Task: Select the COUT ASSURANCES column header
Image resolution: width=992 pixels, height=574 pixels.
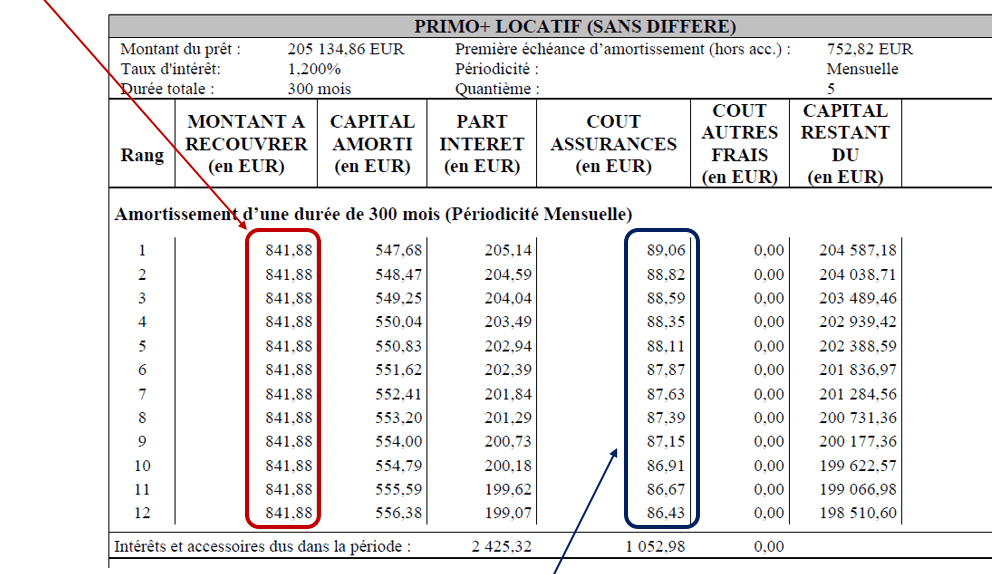Action: coord(613,144)
